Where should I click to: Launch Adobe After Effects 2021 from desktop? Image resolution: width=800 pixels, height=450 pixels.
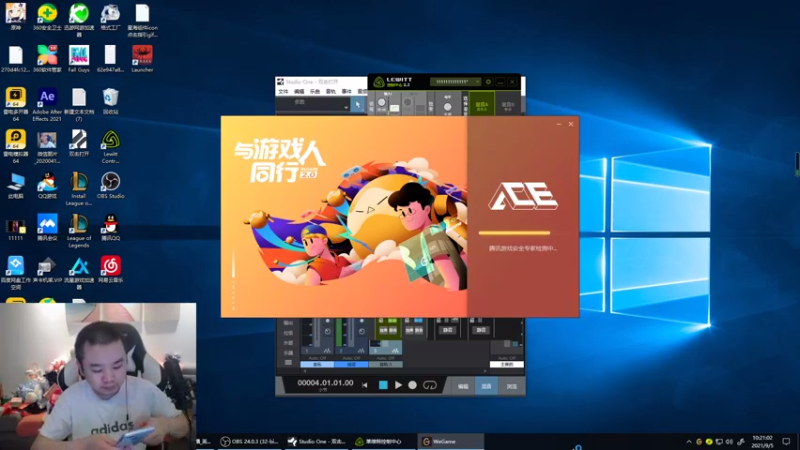(x=47, y=104)
